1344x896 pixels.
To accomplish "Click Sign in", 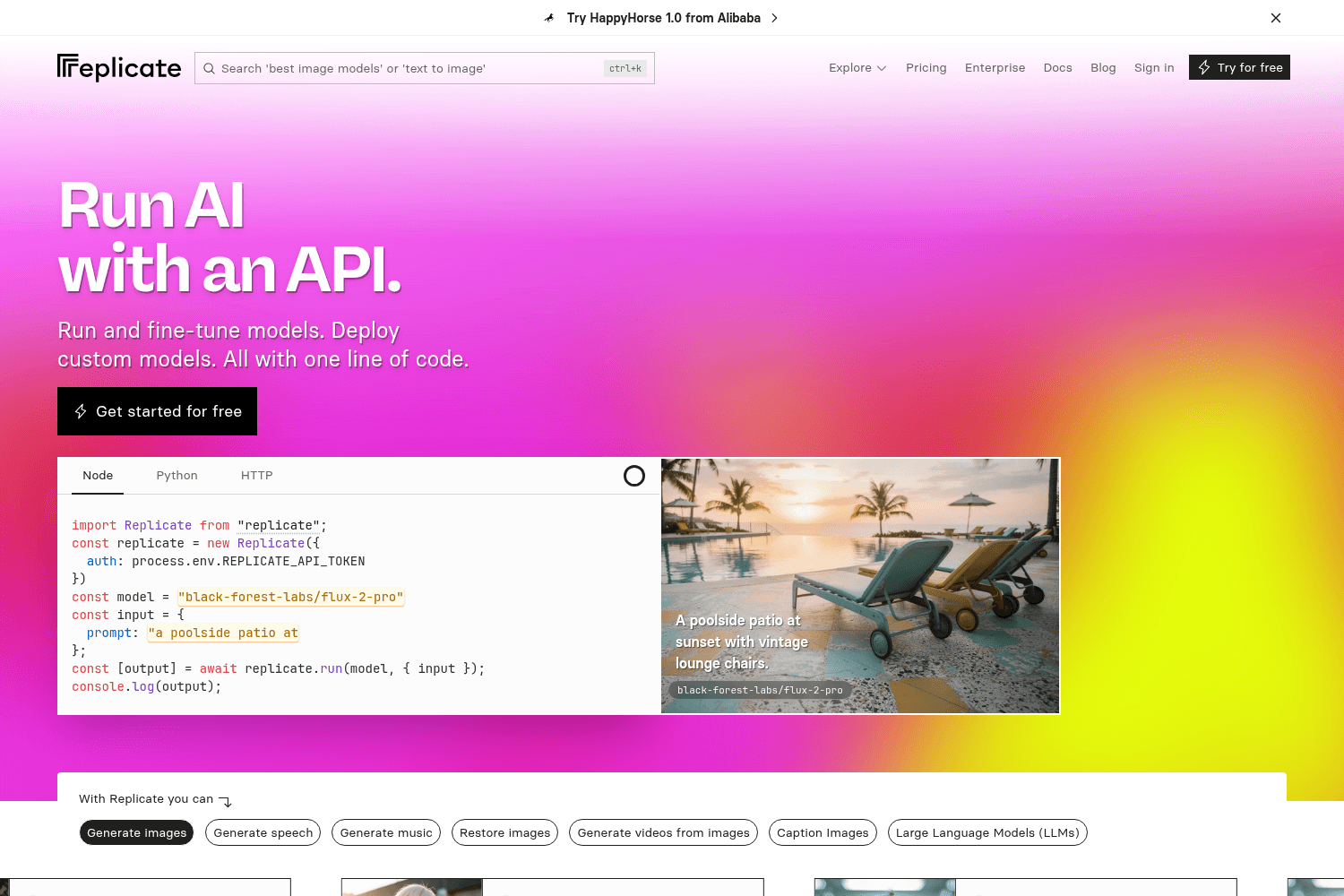I will coord(1154,68).
